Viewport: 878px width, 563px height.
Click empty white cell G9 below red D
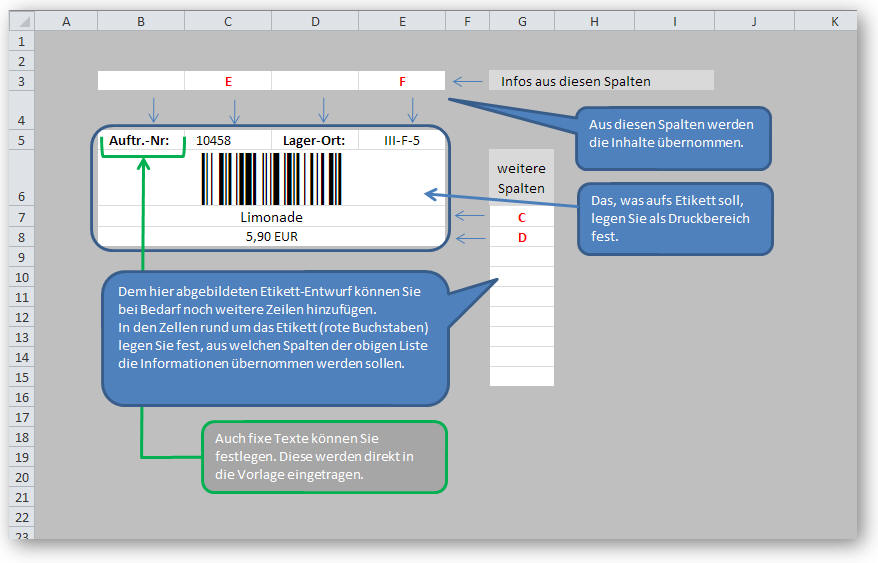pyautogui.click(x=522, y=257)
